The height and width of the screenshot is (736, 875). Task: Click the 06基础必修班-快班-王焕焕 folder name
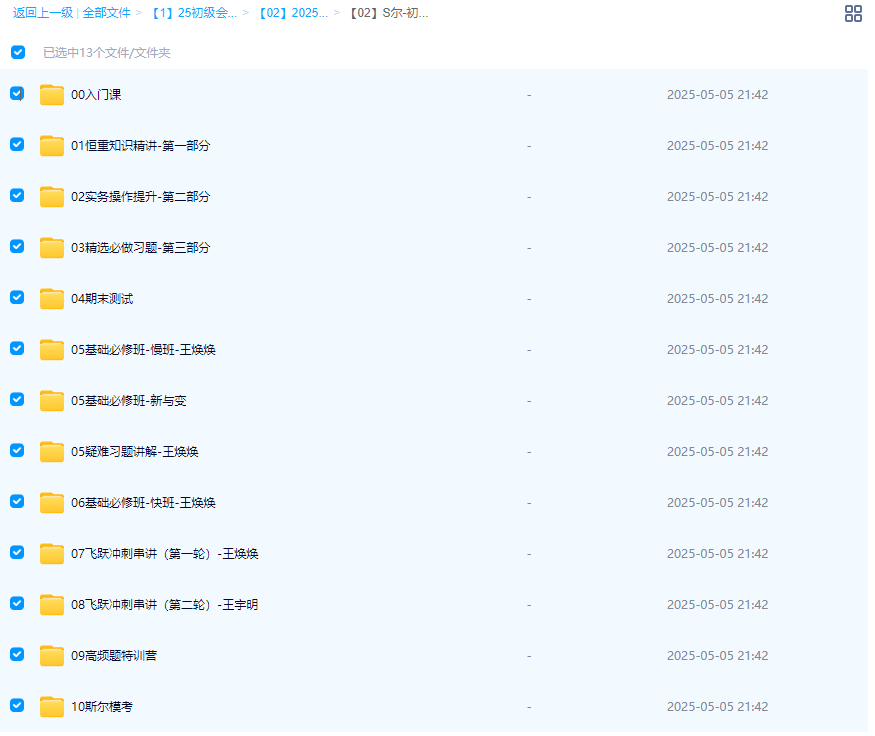[x=143, y=503]
